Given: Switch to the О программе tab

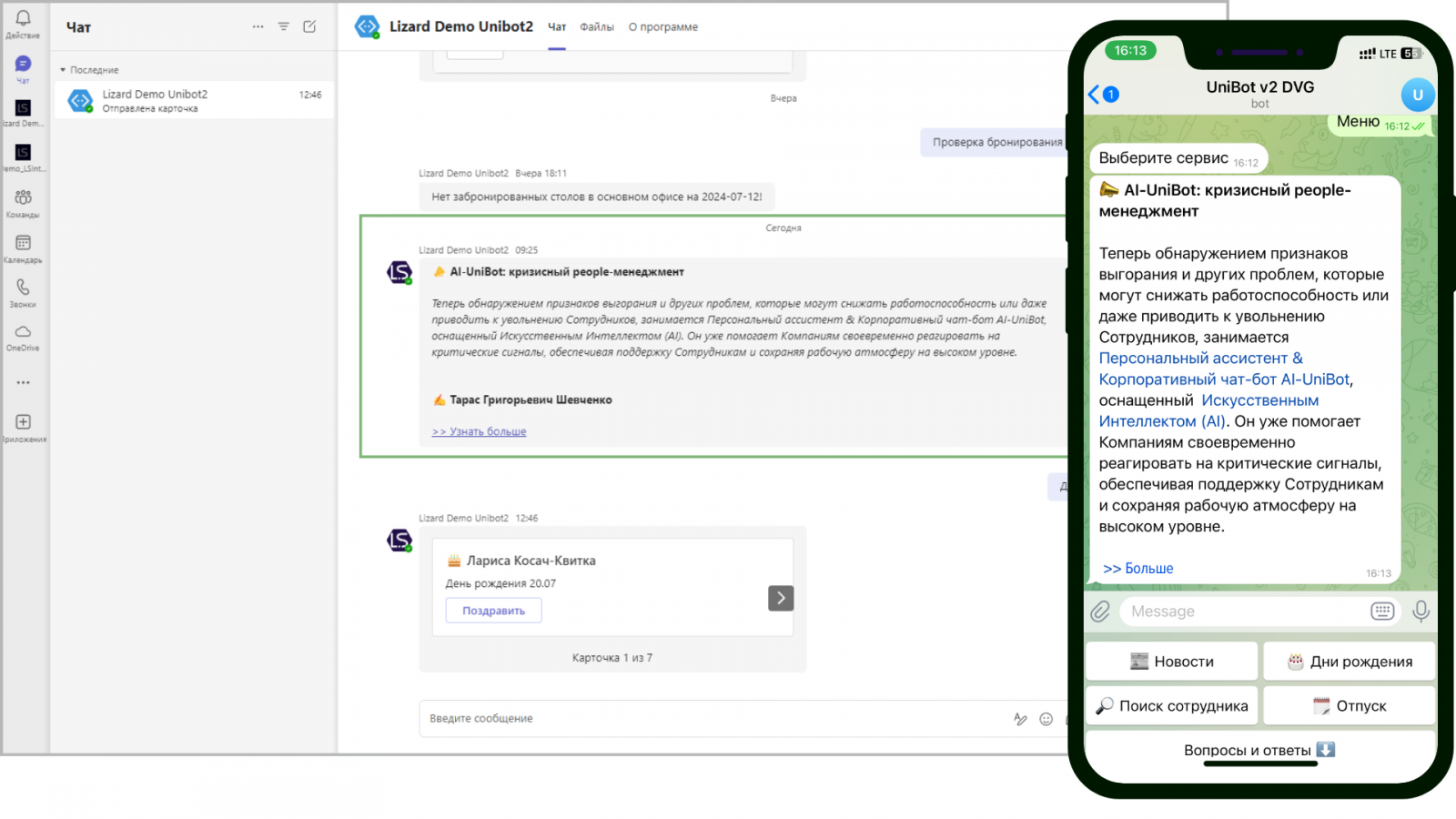Looking at the screenshot, I should [x=663, y=27].
